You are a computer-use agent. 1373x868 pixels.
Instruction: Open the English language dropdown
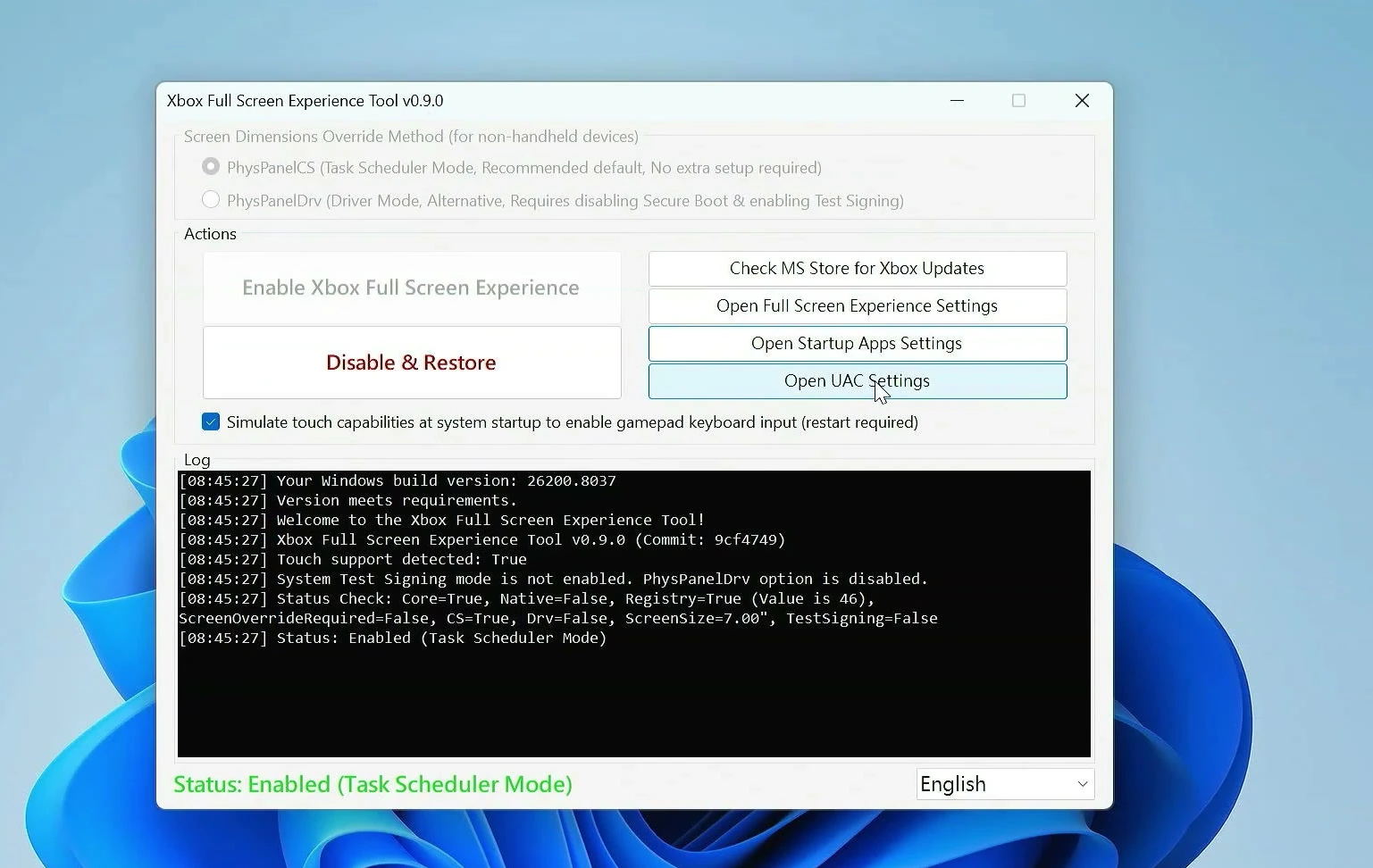(x=1005, y=784)
